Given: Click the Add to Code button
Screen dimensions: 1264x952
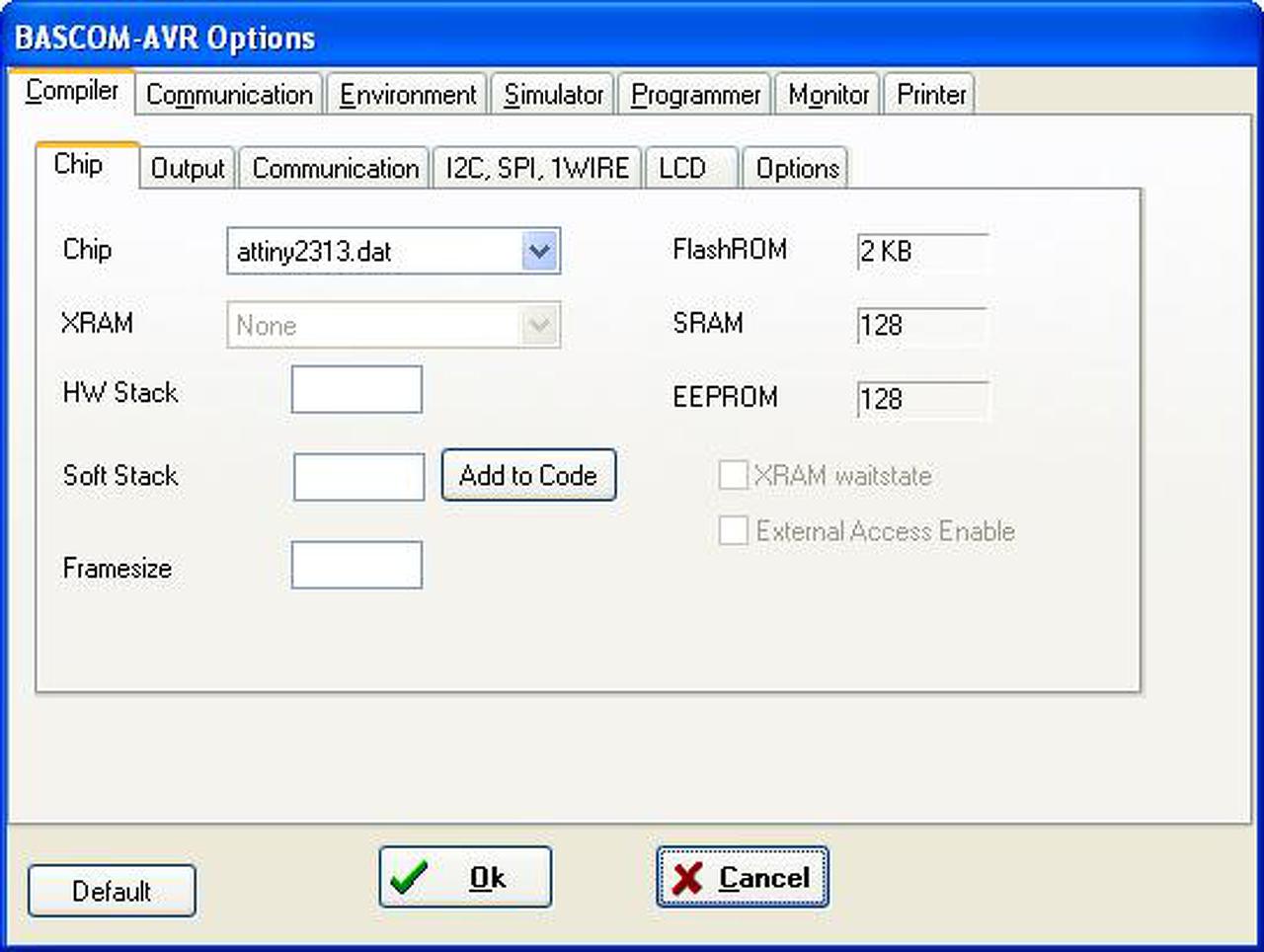Looking at the screenshot, I should [x=528, y=475].
